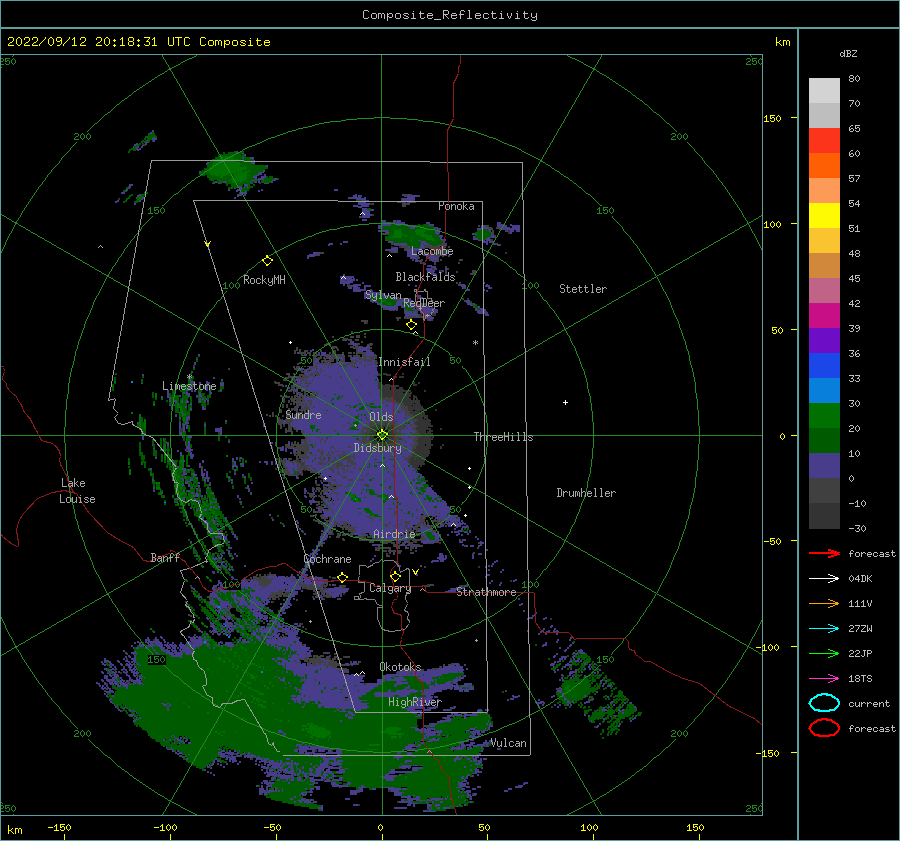Select the yellow 54 dBZ color swatch
900x841 pixels.
(x=824, y=216)
